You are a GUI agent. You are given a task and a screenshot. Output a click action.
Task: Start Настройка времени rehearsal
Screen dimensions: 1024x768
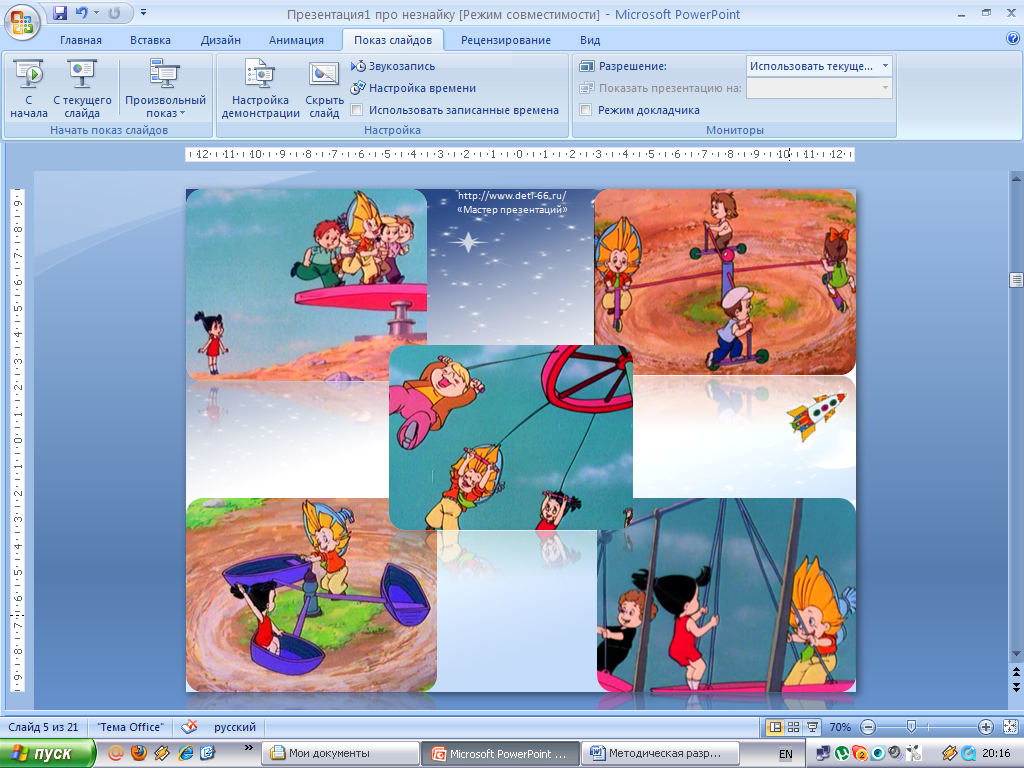click(413, 88)
